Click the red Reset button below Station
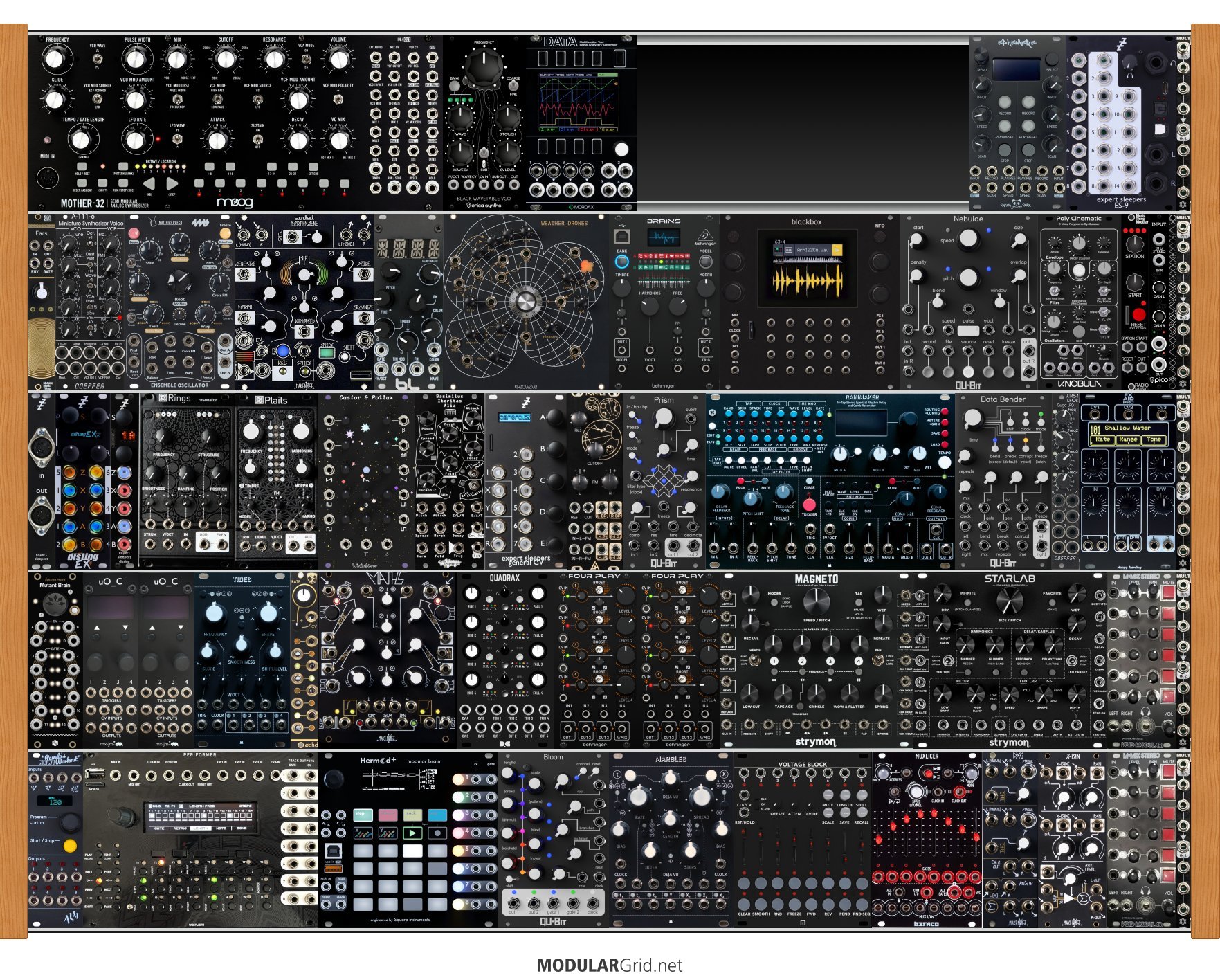 1139,315
